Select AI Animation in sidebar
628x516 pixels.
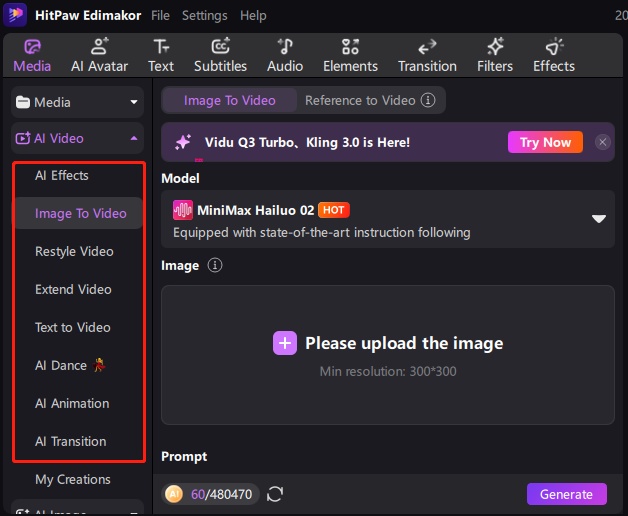click(72, 403)
